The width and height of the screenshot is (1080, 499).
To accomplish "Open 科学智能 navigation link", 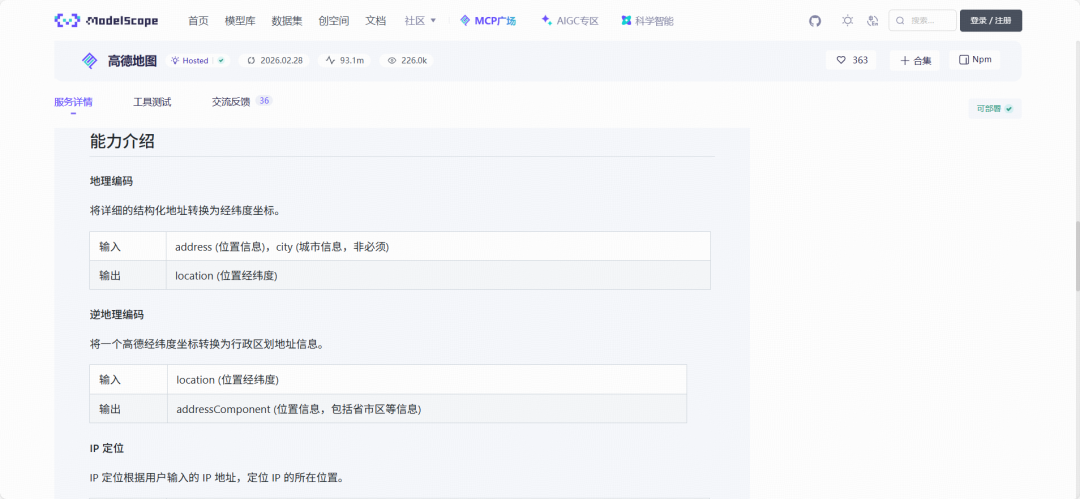I will (647, 21).
